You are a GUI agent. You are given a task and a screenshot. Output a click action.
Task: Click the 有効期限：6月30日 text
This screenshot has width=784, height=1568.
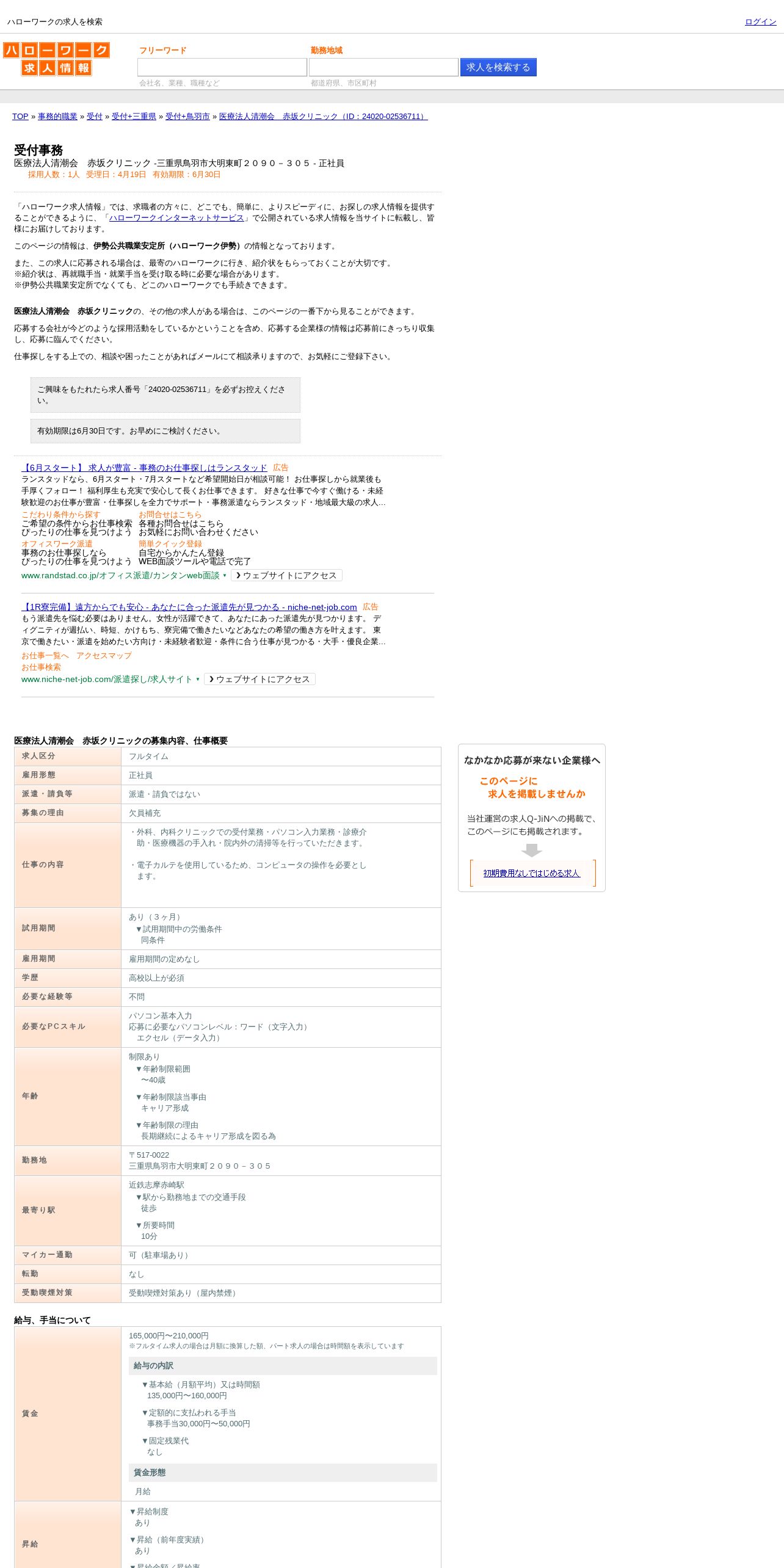pos(186,175)
